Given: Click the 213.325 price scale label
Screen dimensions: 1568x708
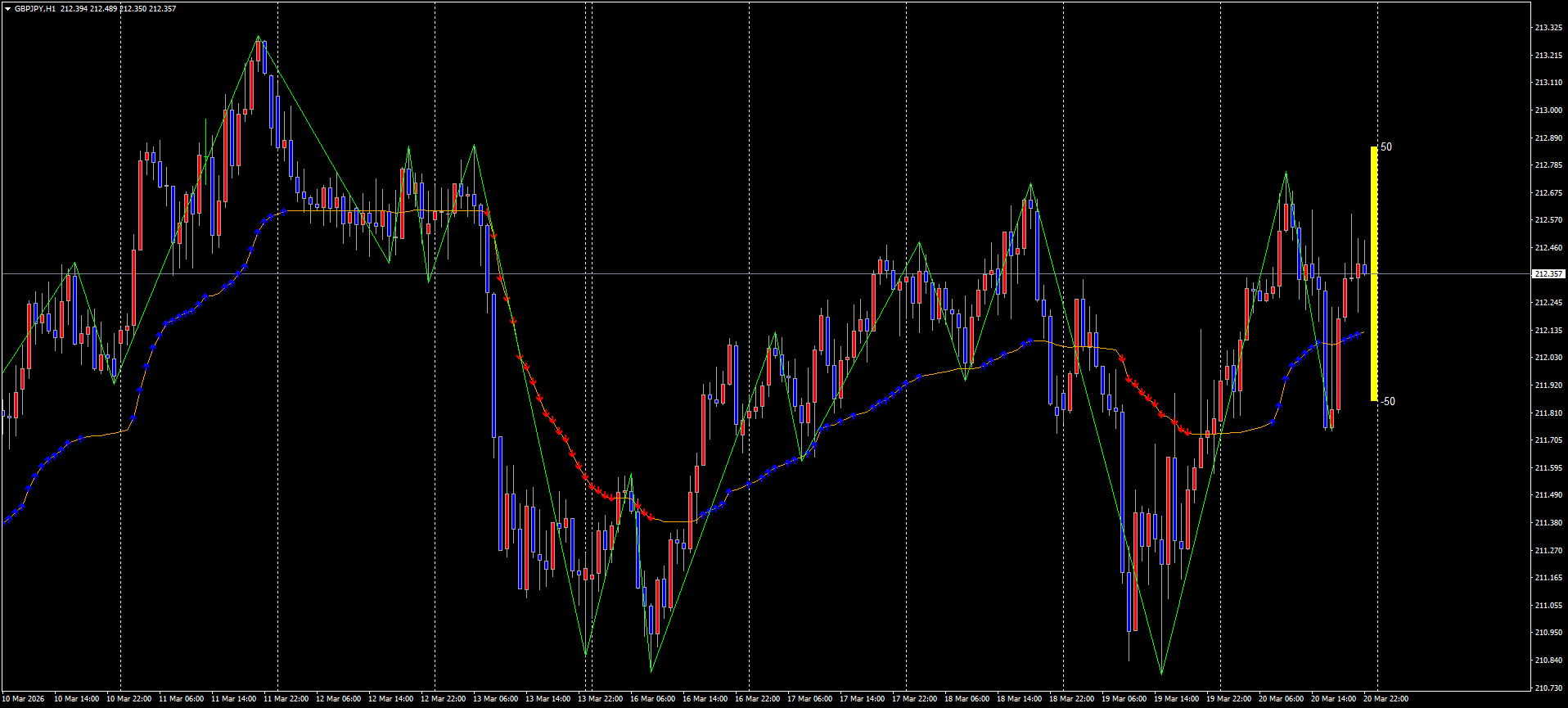Looking at the screenshot, I should [1548, 28].
